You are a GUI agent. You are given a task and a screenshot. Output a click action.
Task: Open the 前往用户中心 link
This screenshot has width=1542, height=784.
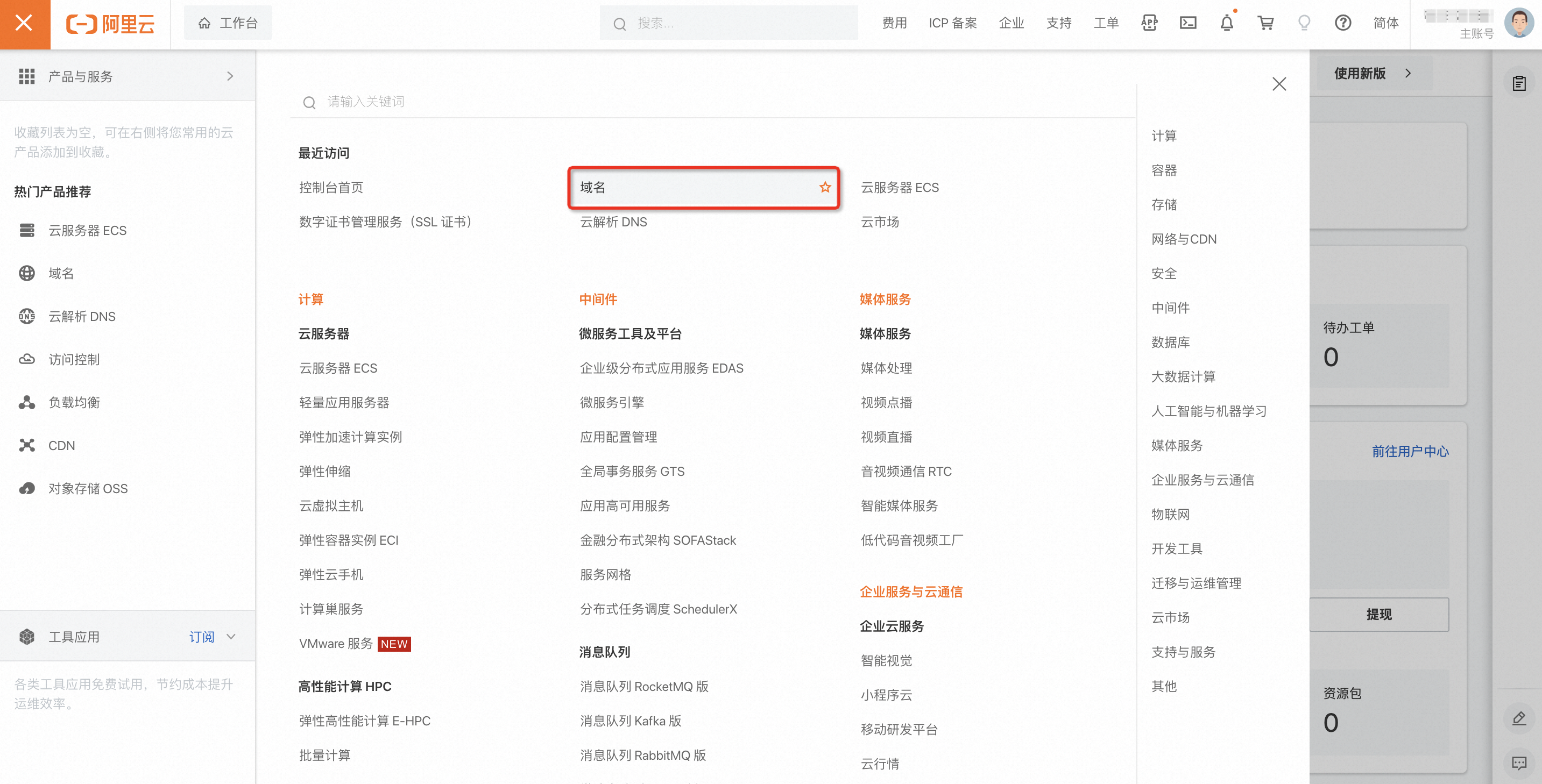coord(1410,452)
